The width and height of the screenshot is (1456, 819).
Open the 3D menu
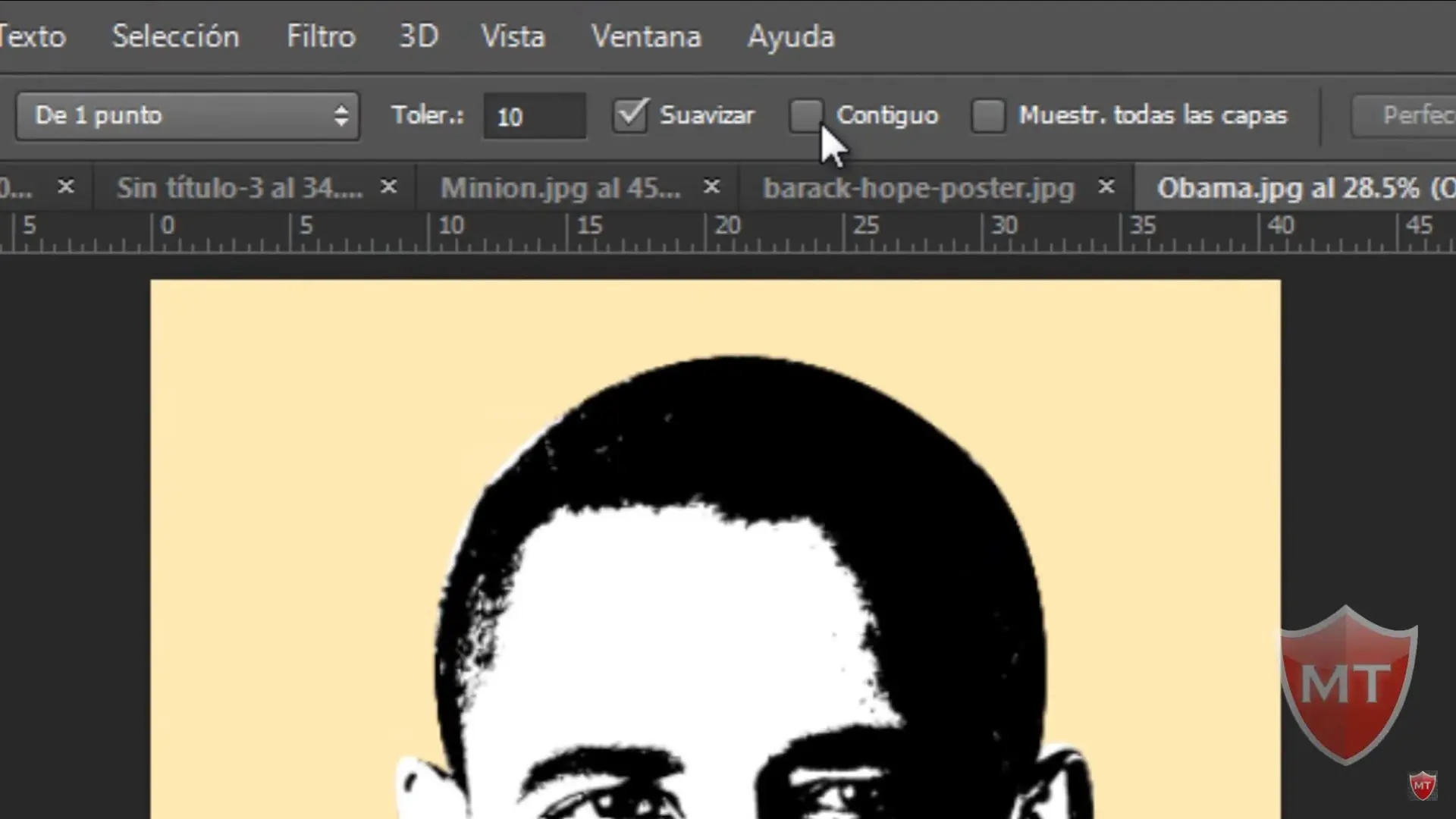419,36
